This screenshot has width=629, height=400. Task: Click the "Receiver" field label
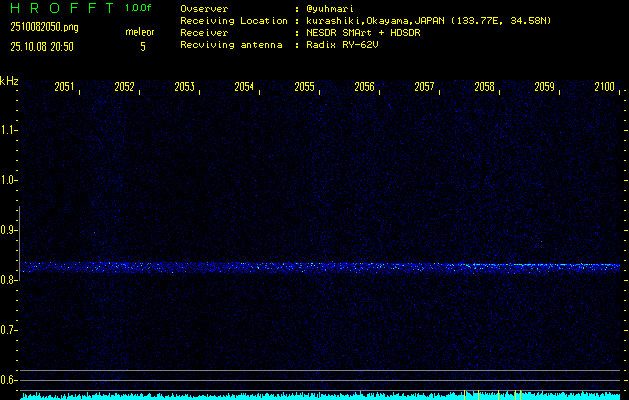[204, 33]
